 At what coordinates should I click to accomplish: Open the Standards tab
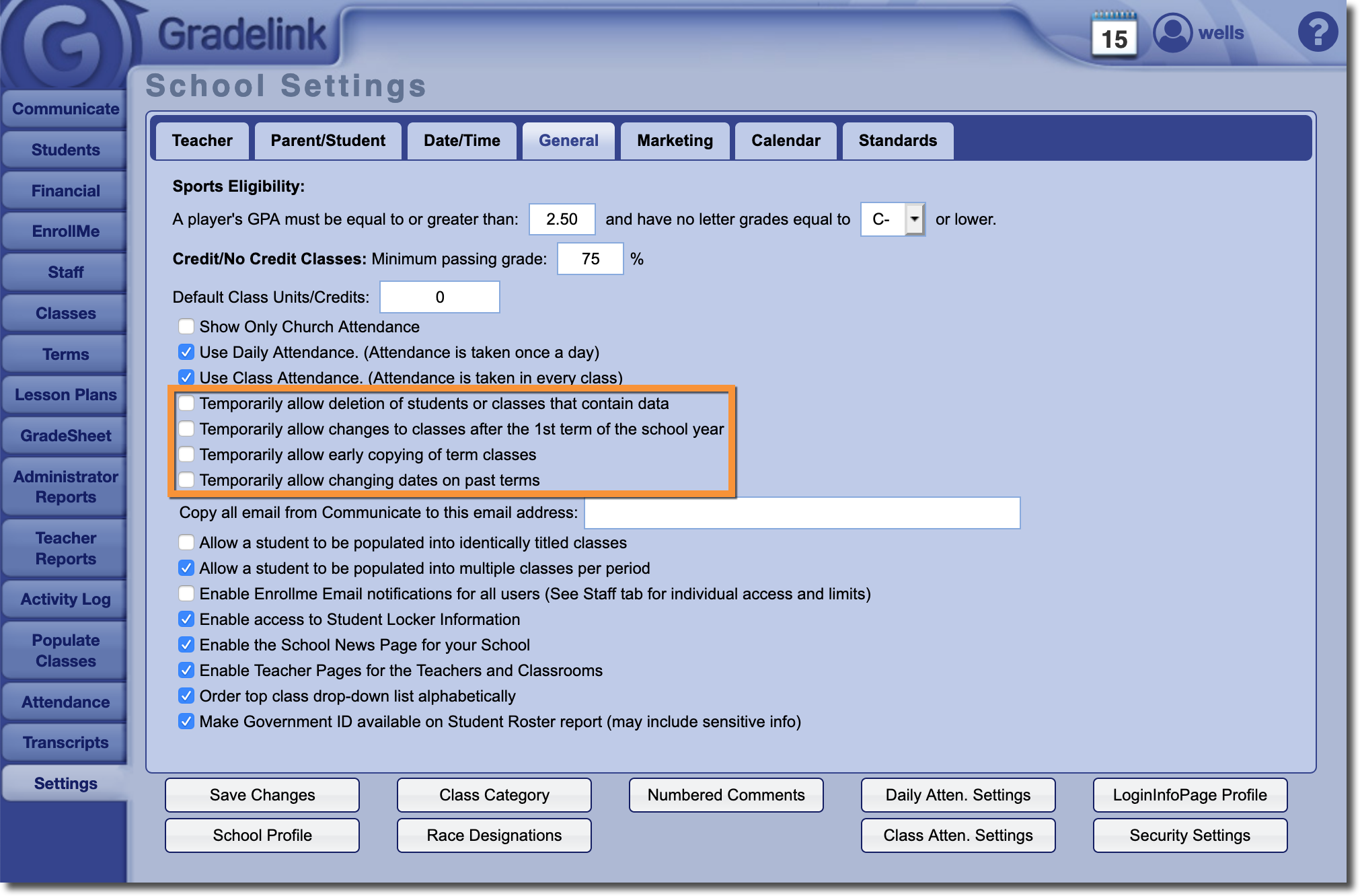click(x=897, y=141)
